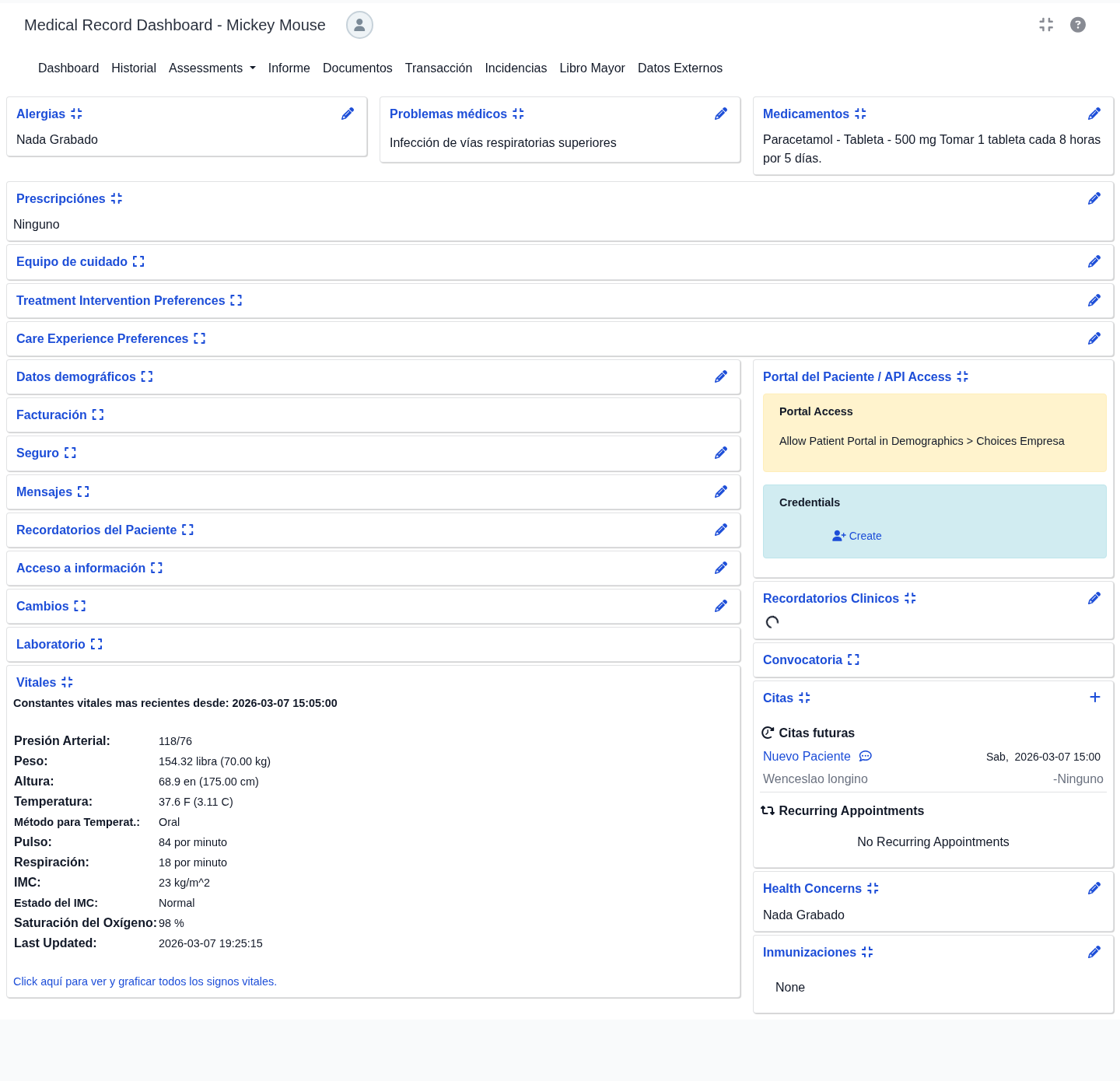Collapse the Vitales section
1120x1081 pixels.
point(67,683)
